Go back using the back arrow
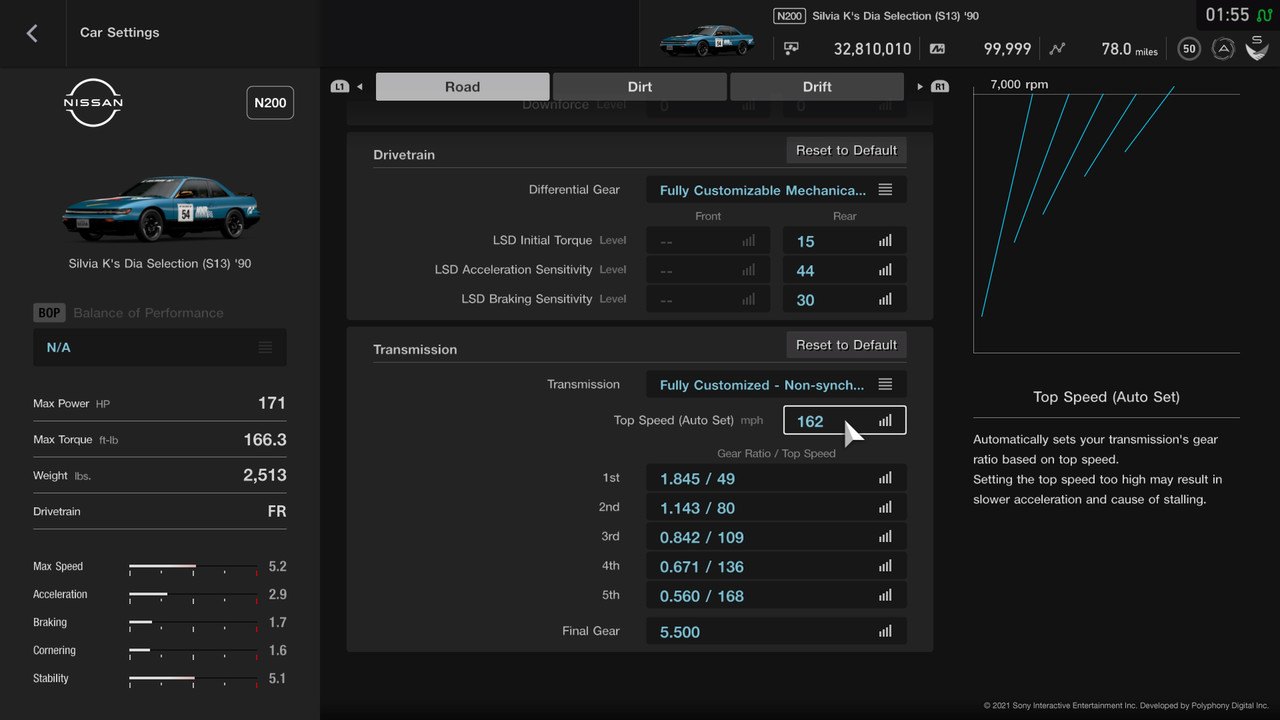 pos(32,33)
